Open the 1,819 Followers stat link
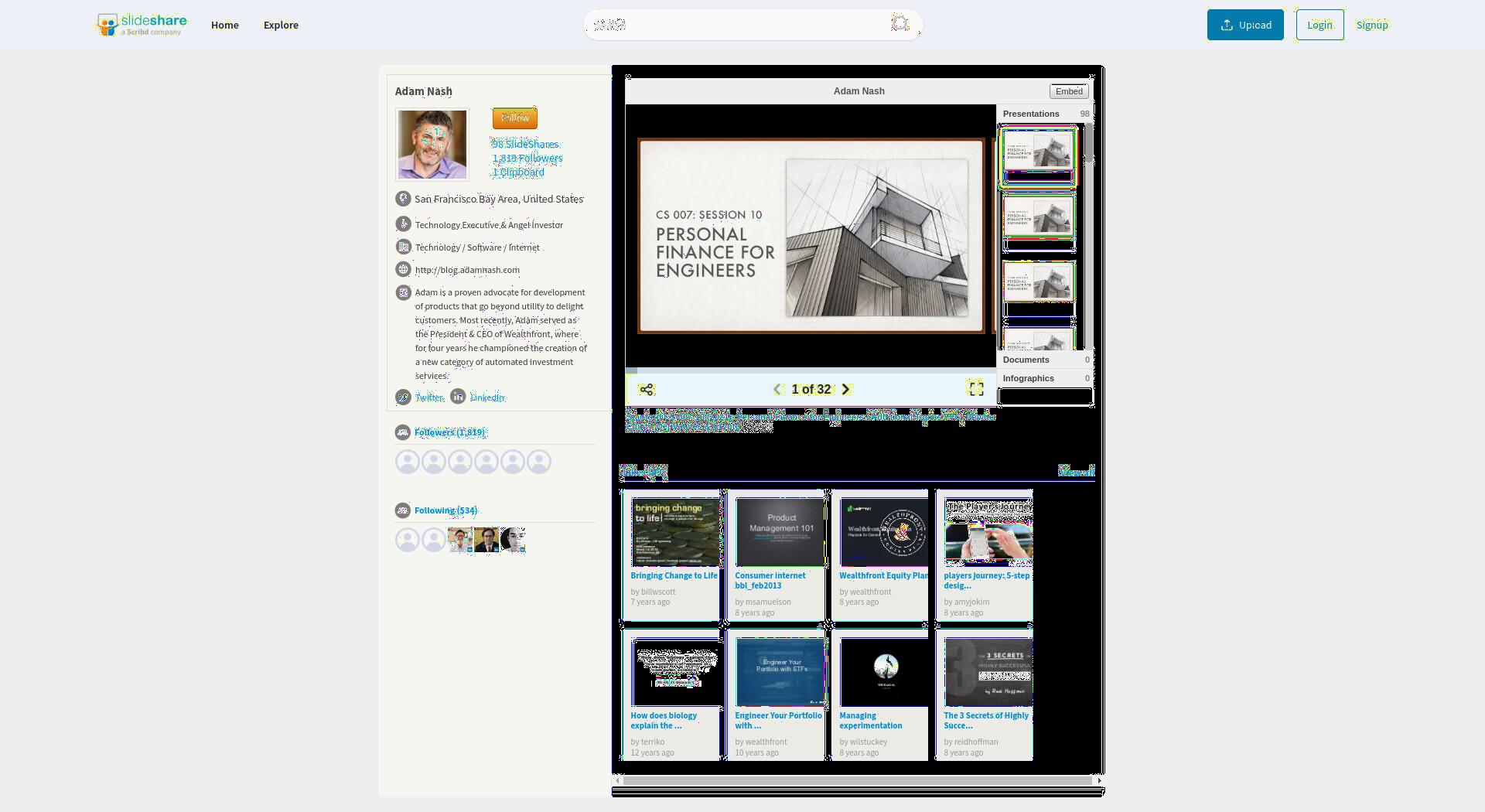This screenshot has width=1485, height=812. (527, 158)
